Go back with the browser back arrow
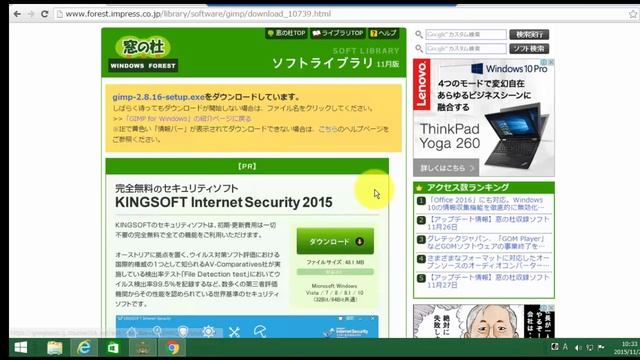This screenshot has height=360, width=640. point(17,14)
